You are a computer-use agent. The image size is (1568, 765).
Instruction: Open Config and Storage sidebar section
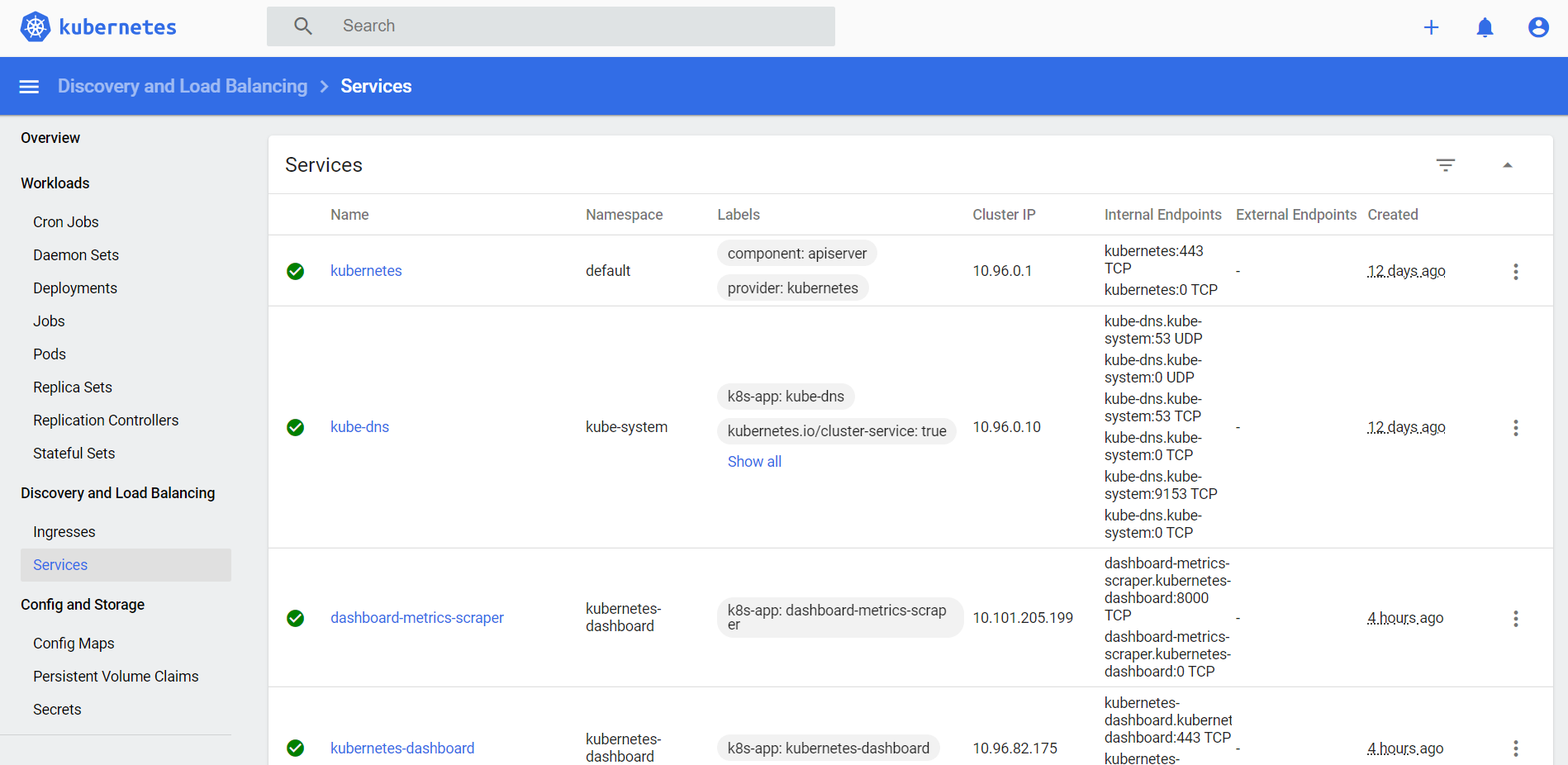point(83,605)
